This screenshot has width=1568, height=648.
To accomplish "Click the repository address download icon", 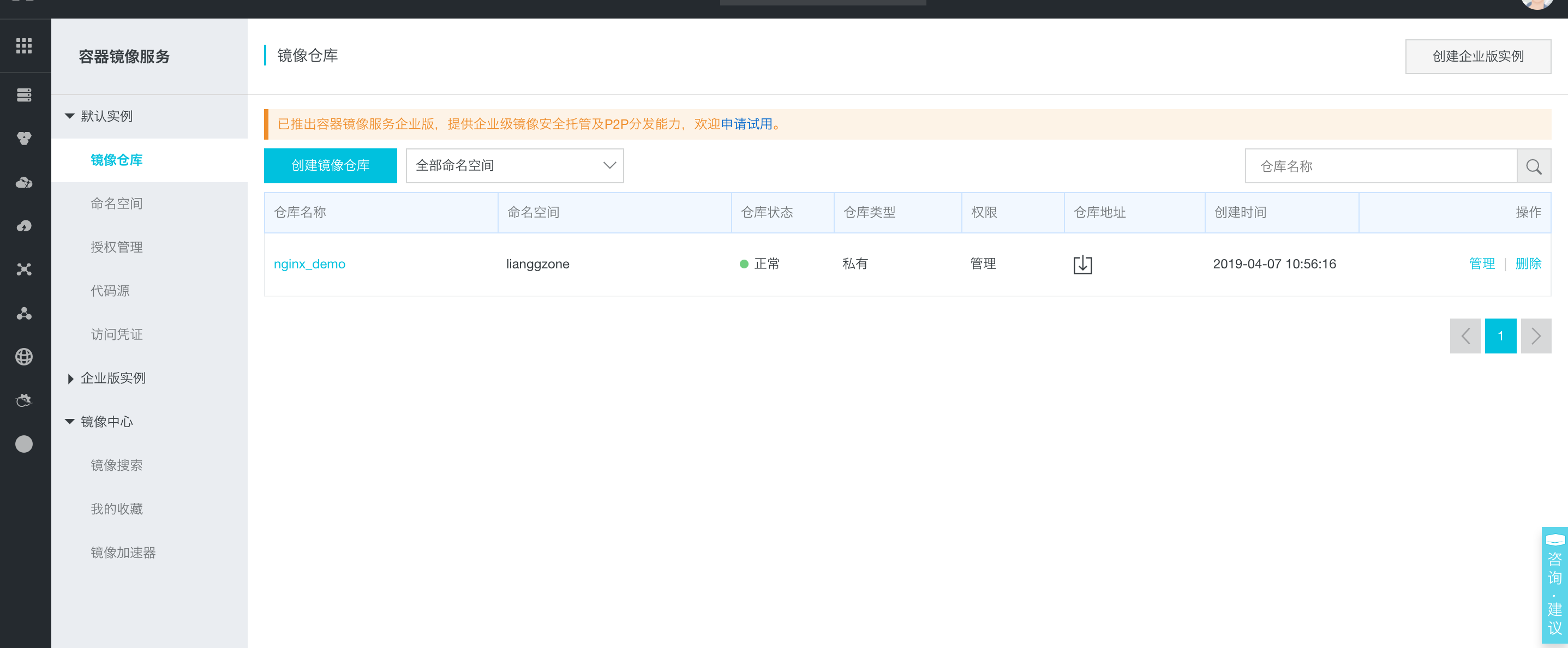I will pyautogui.click(x=1082, y=265).
